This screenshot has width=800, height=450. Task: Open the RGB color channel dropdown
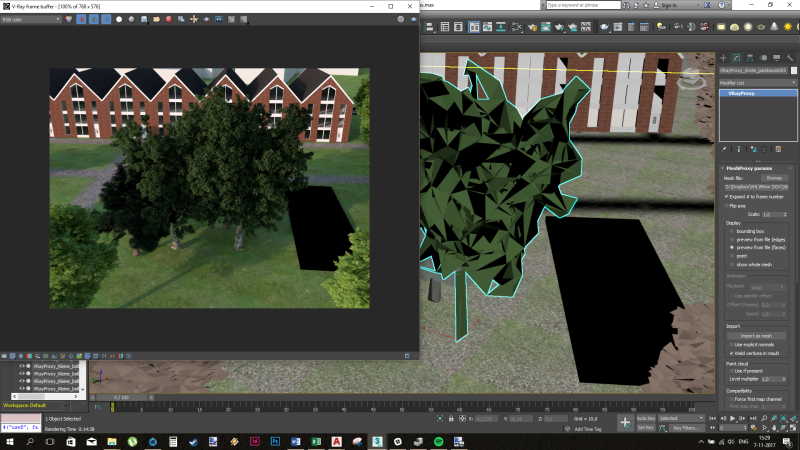coord(28,19)
